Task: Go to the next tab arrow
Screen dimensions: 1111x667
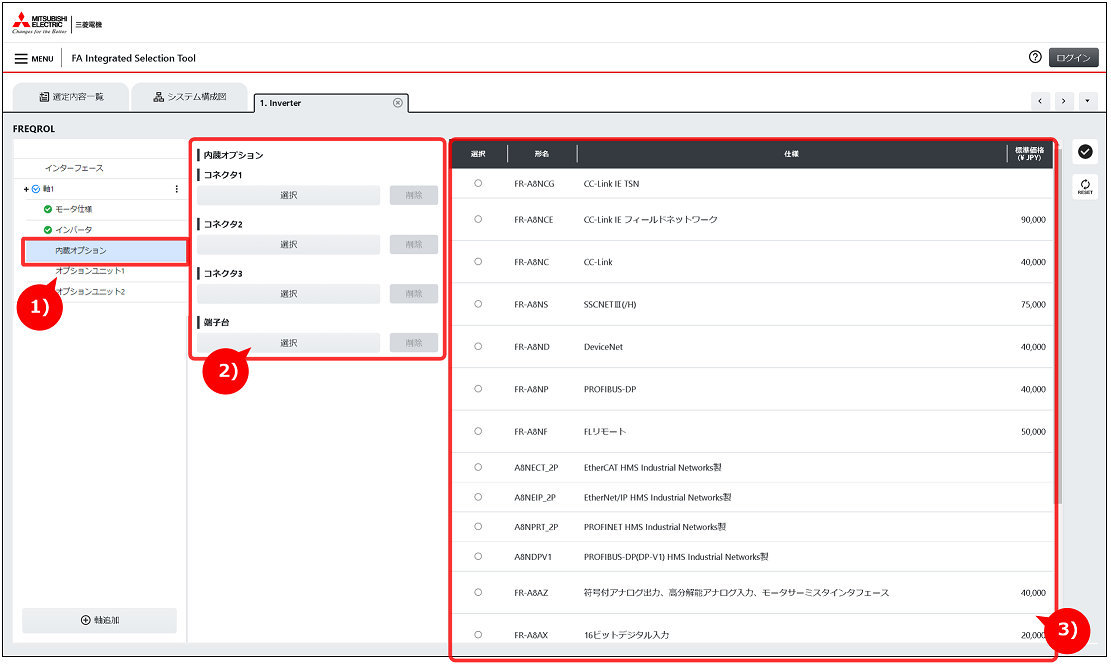Action: point(1064,101)
